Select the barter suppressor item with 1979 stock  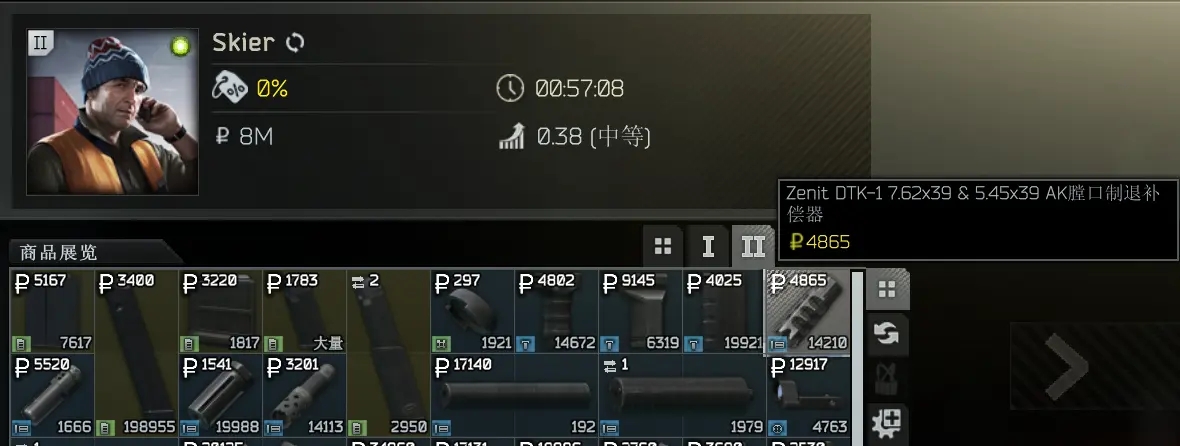pos(683,396)
